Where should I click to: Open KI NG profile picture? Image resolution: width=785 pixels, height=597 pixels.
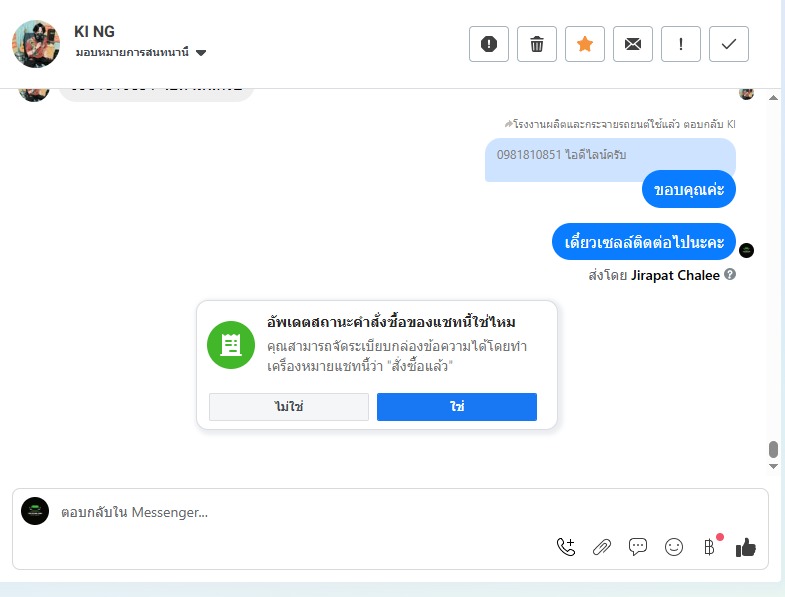36,44
